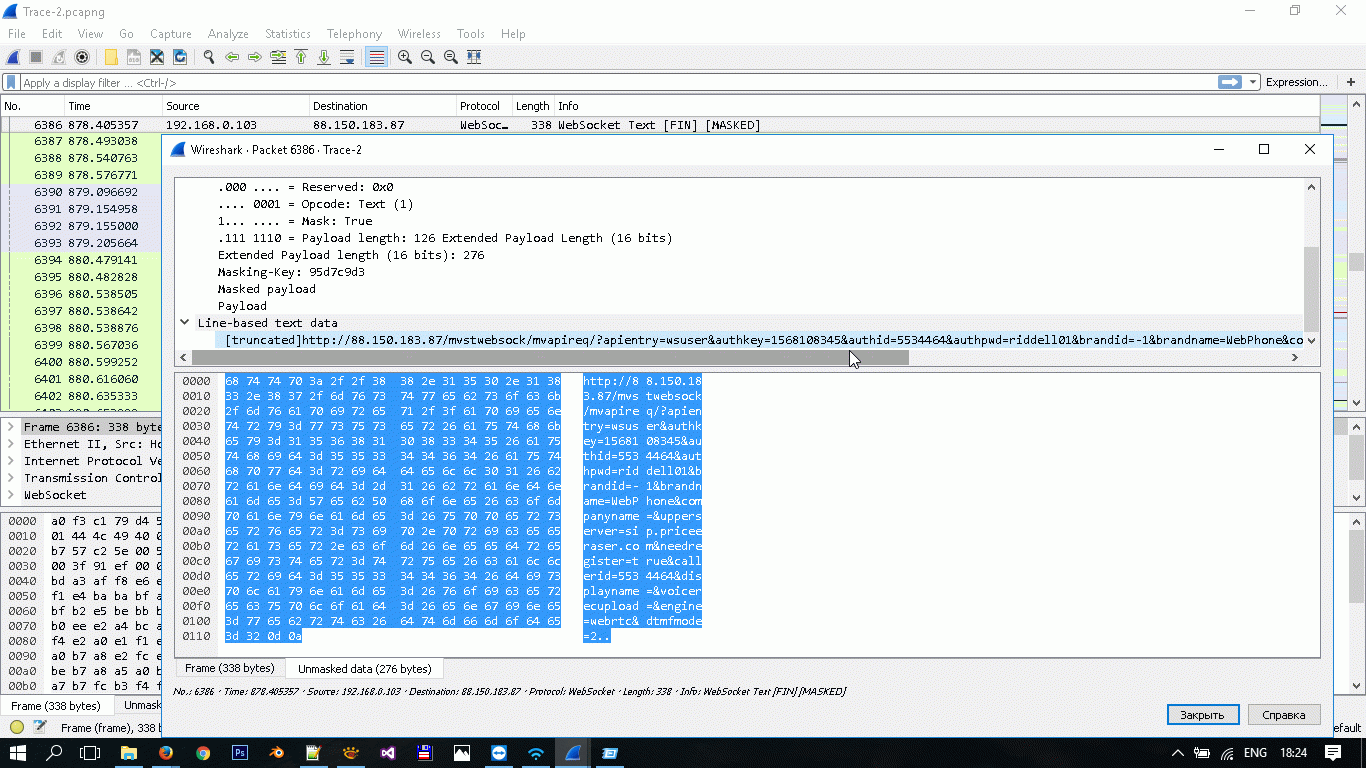Click the Закрыть button
Image resolution: width=1366 pixels, height=768 pixels.
[x=1203, y=715]
